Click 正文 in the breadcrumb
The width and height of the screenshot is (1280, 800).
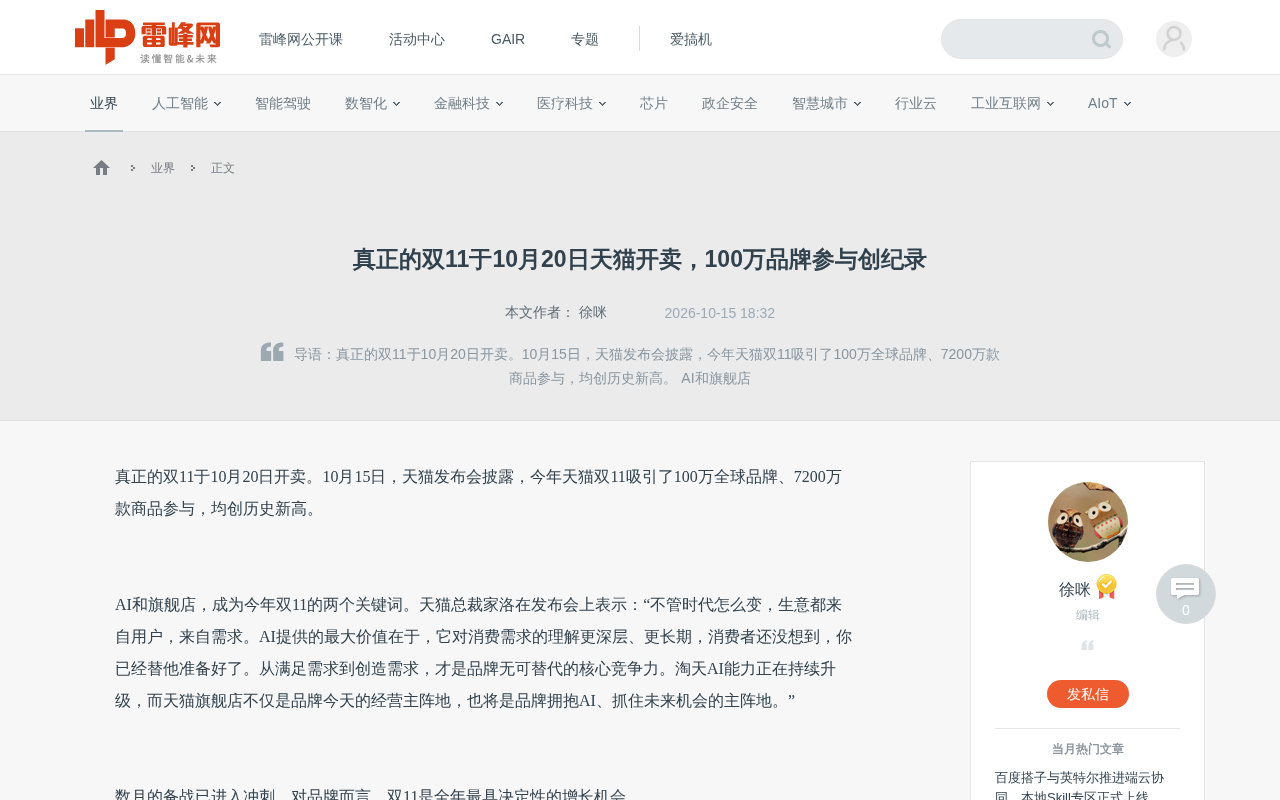pos(223,168)
